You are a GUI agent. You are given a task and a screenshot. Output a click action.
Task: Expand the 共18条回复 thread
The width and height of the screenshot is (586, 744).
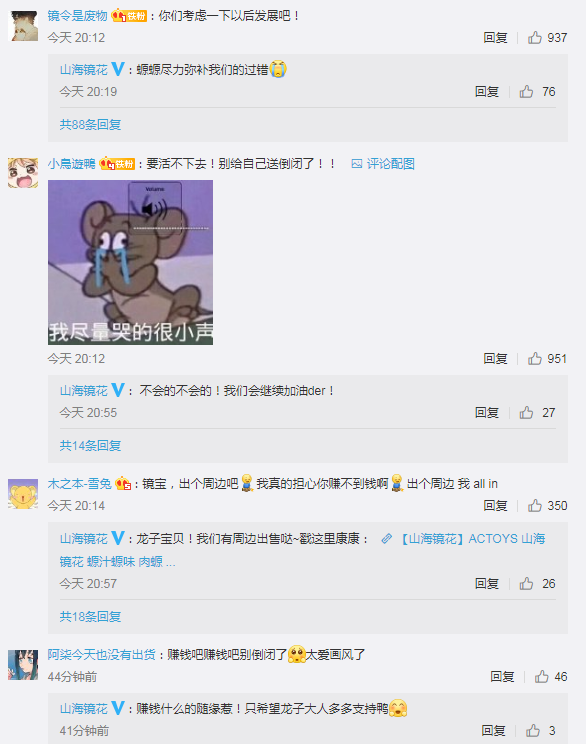(90, 617)
